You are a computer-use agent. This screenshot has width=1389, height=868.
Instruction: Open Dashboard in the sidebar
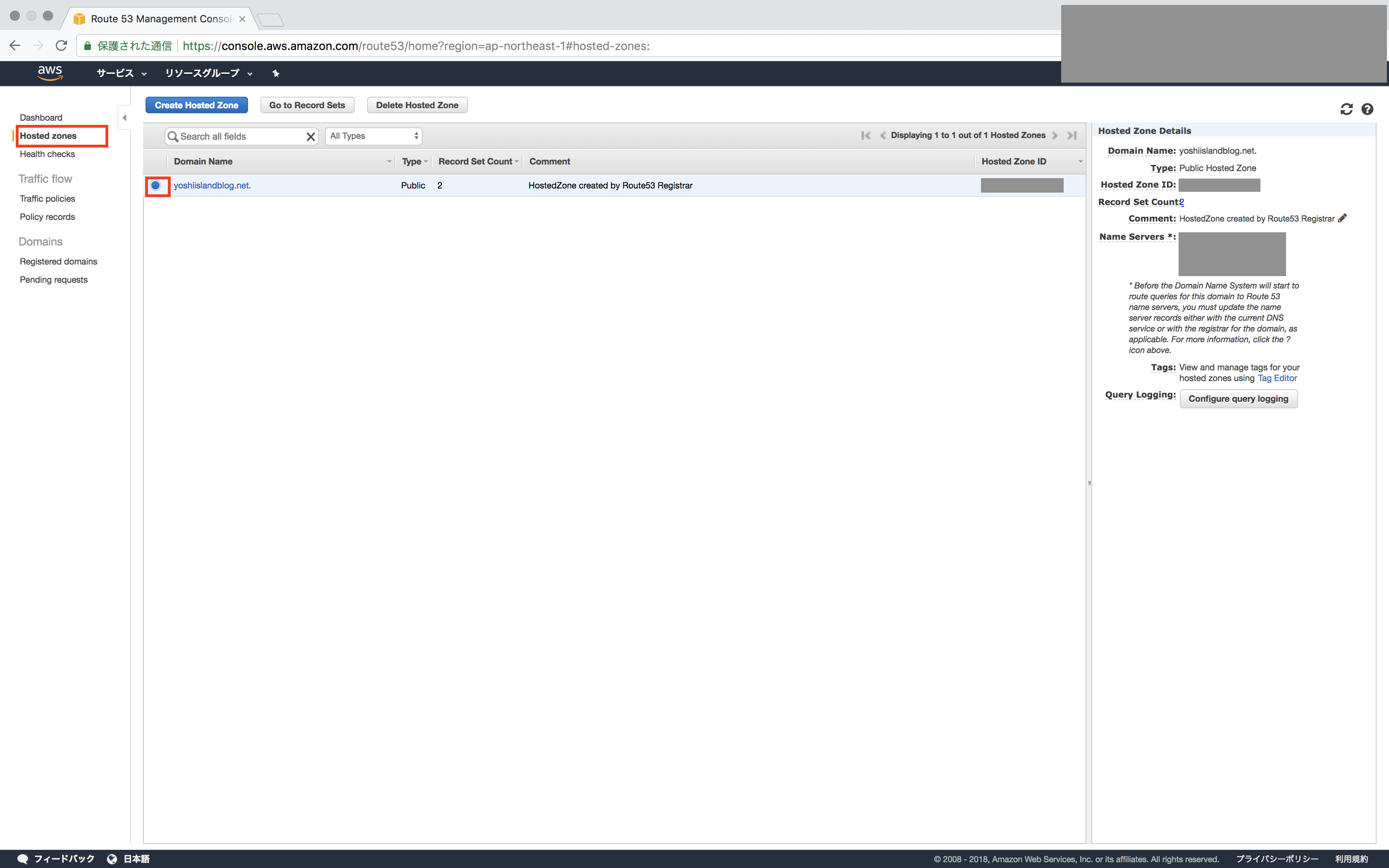click(41, 118)
